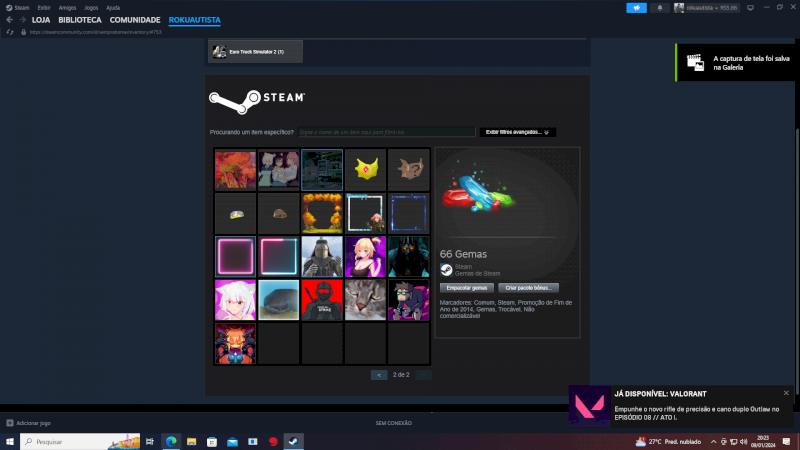The height and width of the screenshot is (450, 800).
Task: Open the announcements megaphone button
Action: point(636,8)
